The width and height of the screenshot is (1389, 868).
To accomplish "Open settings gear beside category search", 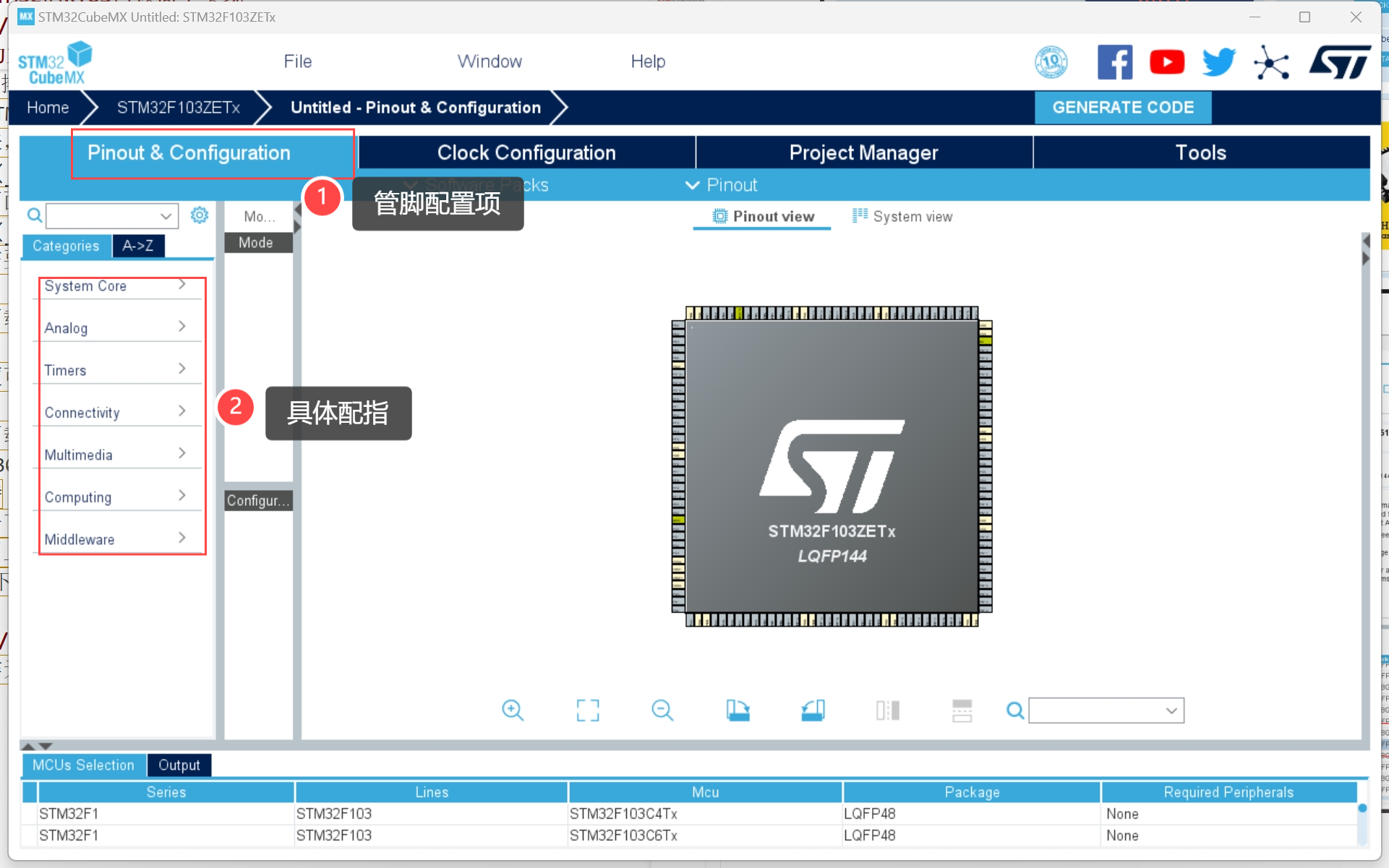I will click(x=200, y=215).
